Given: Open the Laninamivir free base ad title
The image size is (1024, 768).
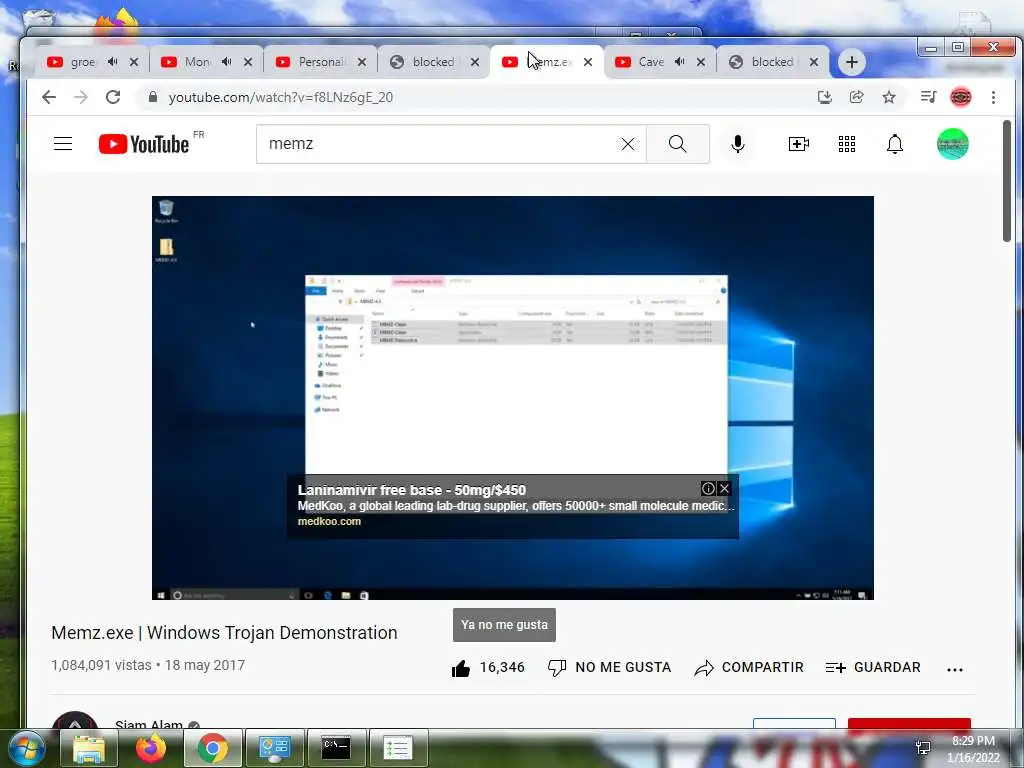Looking at the screenshot, I should pyautogui.click(x=411, y=490).
